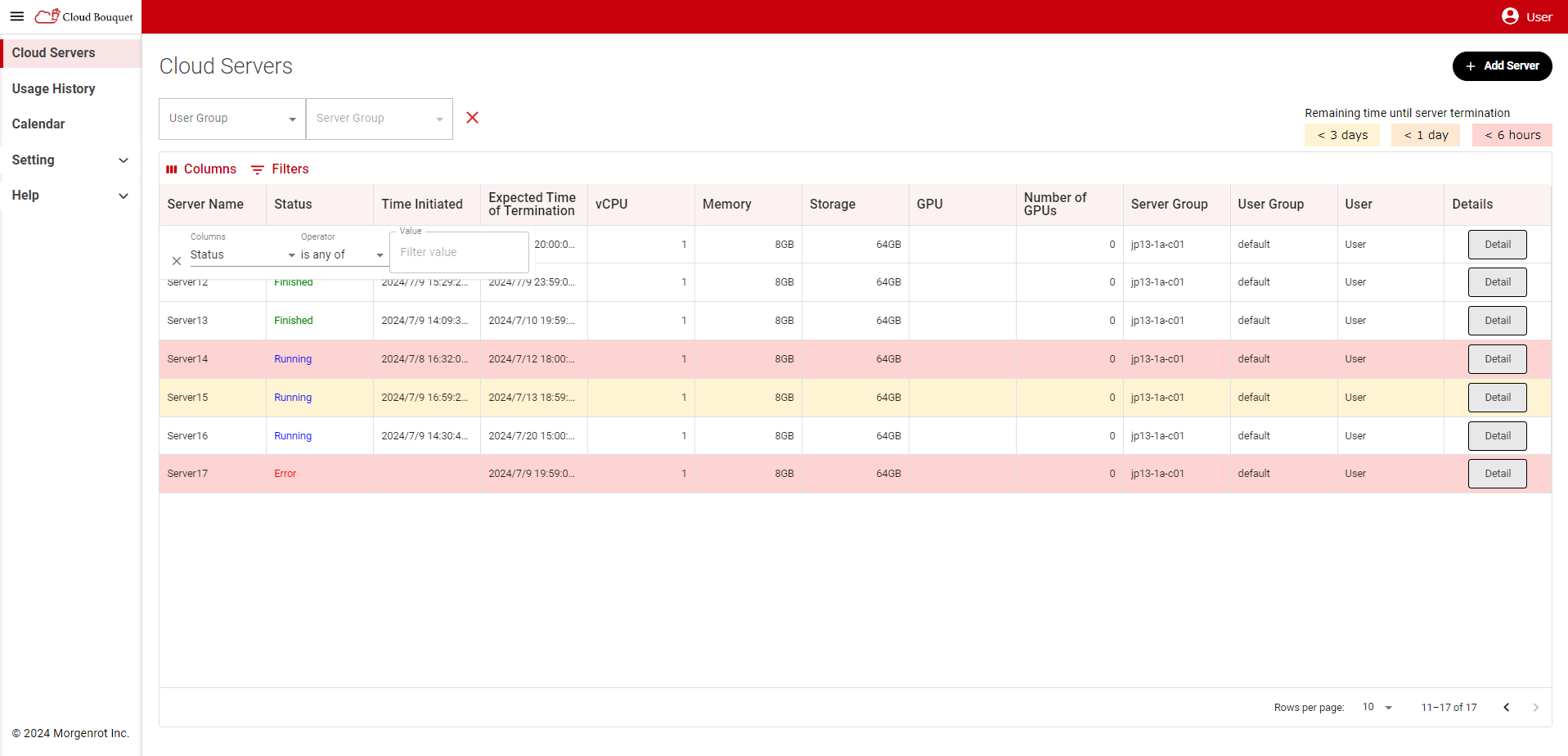
Task: Clear group filters with red X
Action: click(472, 118)
